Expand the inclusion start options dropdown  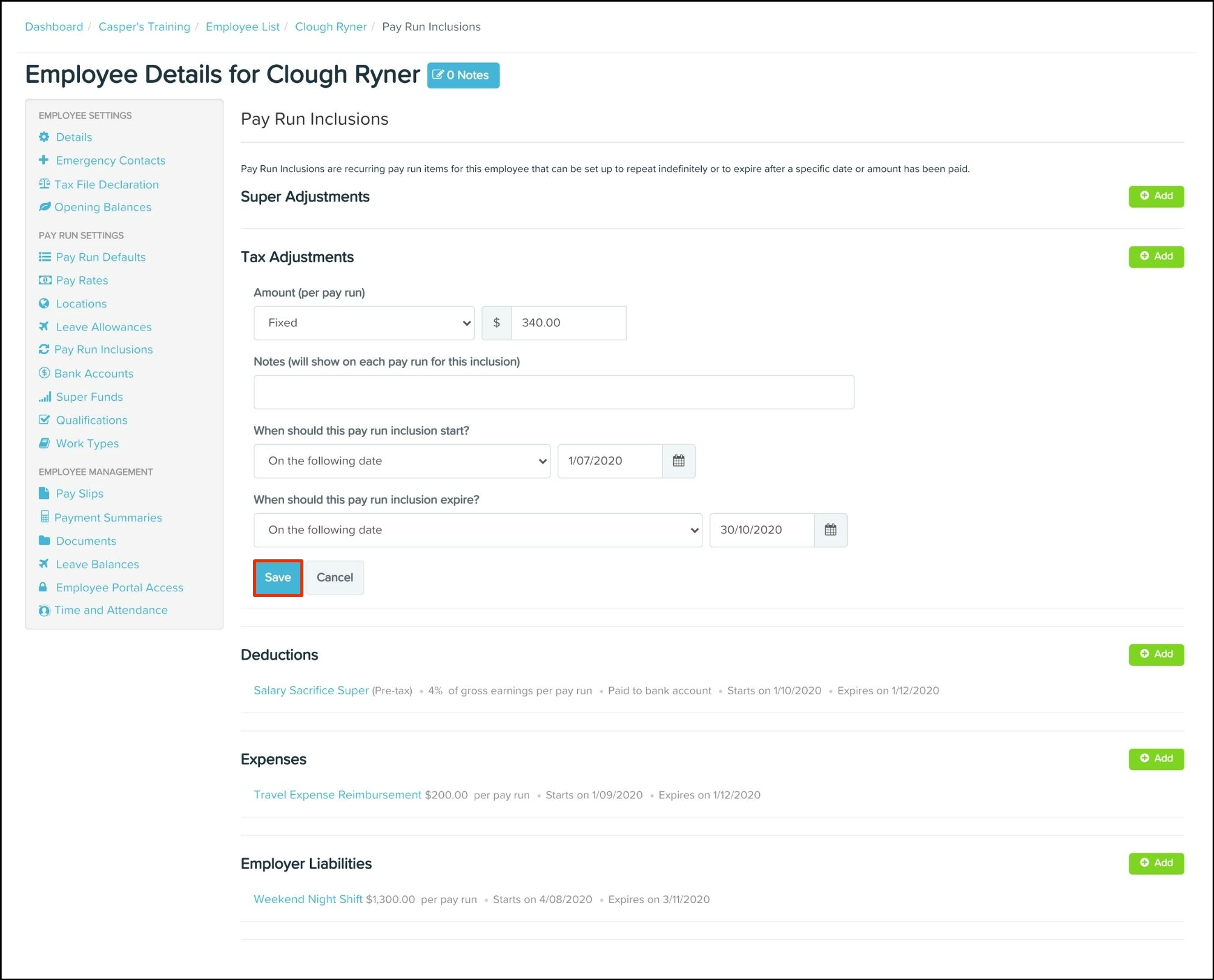401,461
